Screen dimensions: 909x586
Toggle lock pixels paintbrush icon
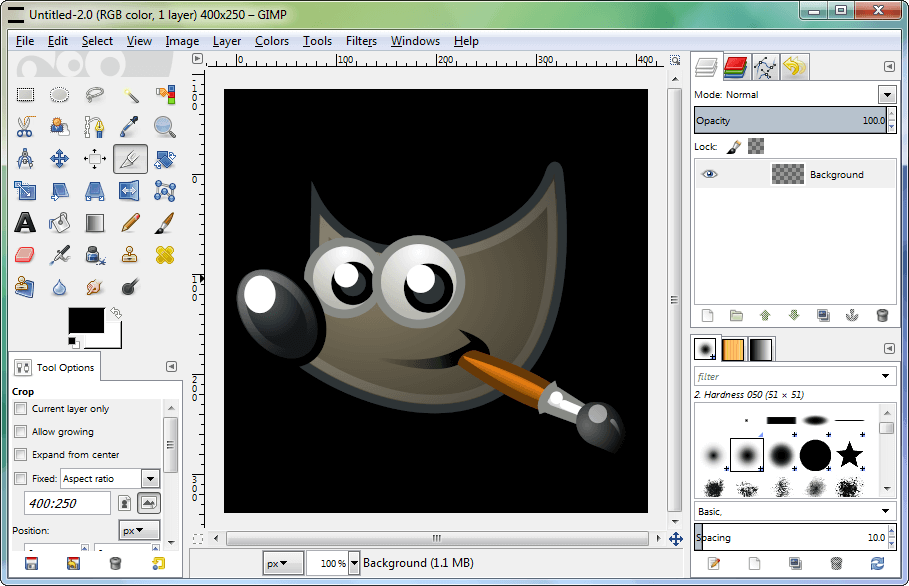(x=733, y=147)
